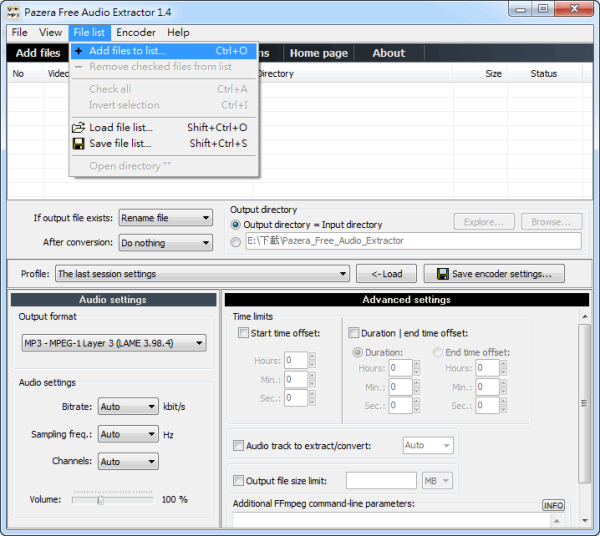Open the Channels dropdown

[128, 461]
